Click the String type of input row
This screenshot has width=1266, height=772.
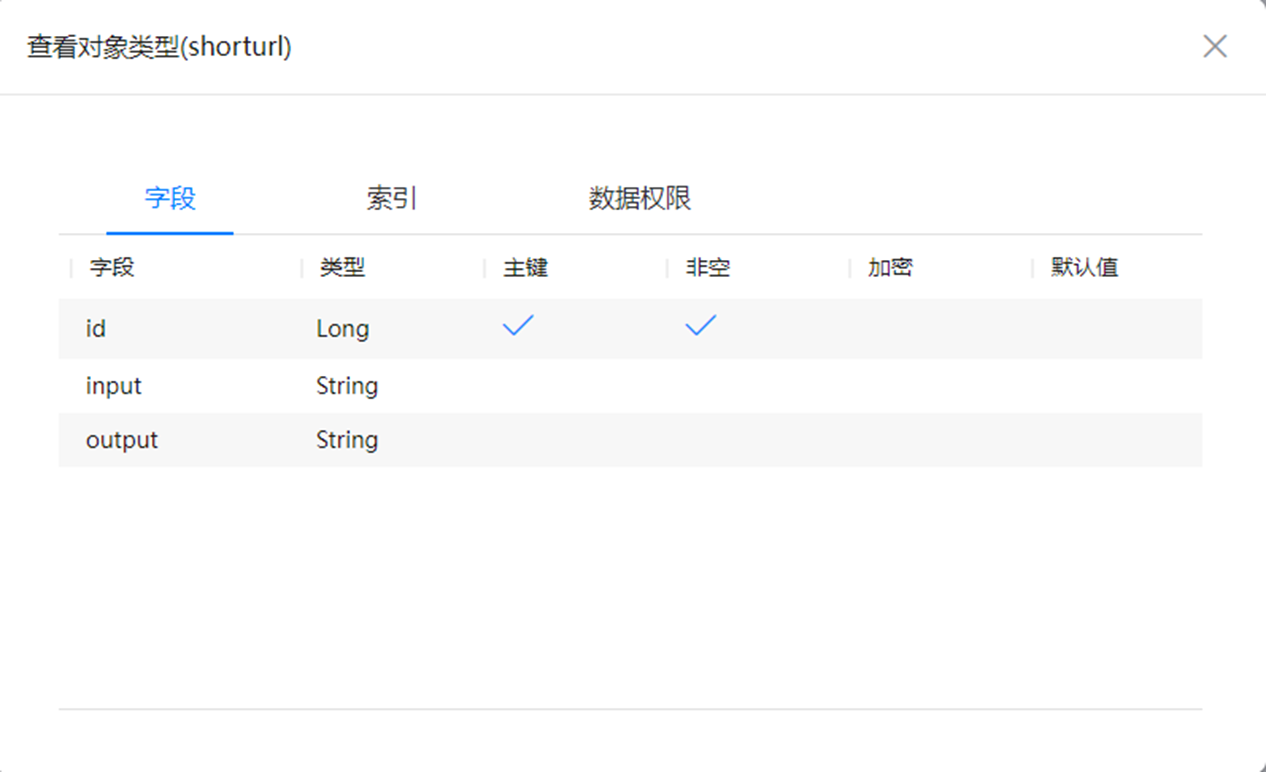tap(347, 385)
